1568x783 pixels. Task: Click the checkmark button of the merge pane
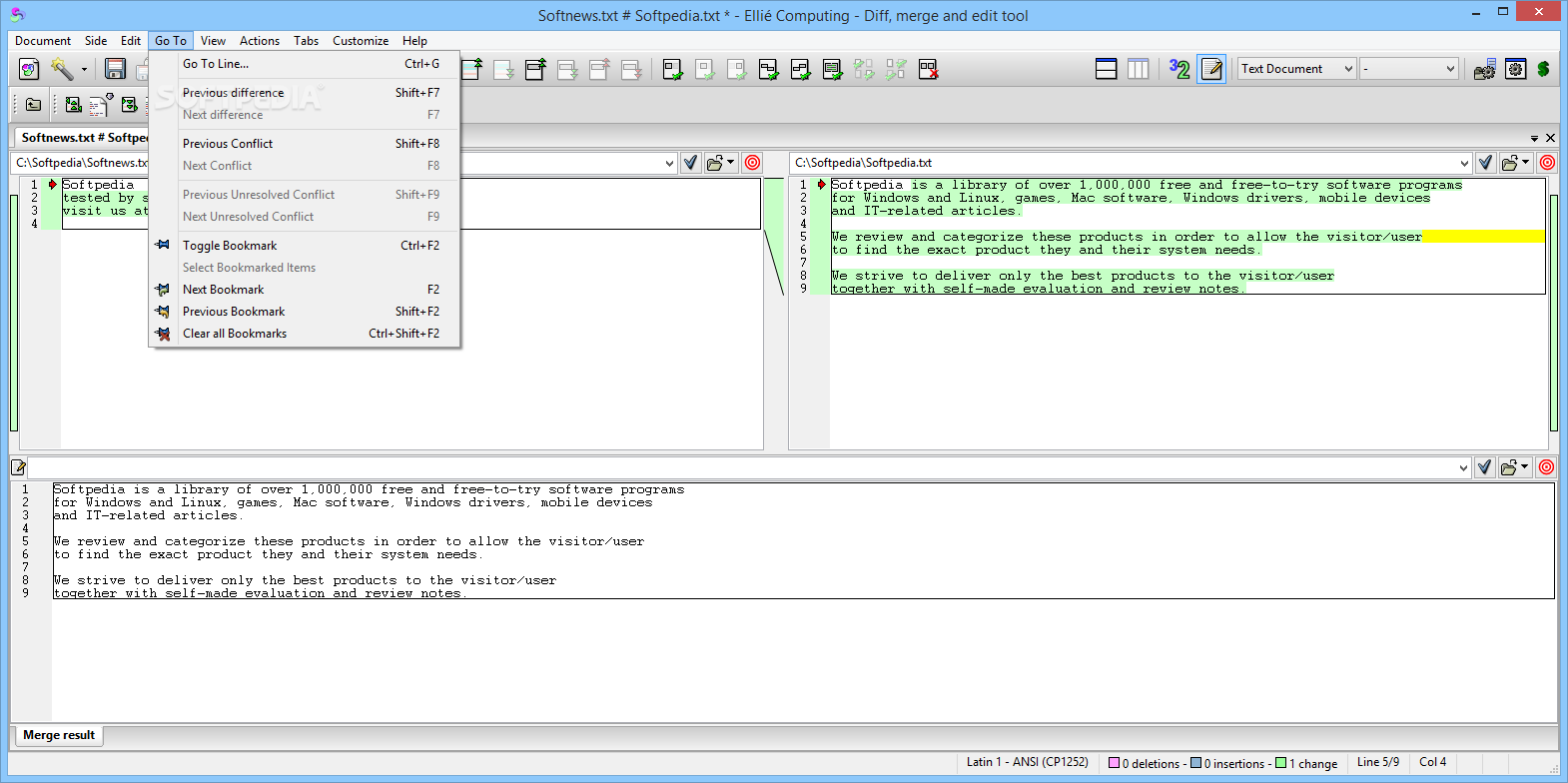click(x=1484, y=467)
